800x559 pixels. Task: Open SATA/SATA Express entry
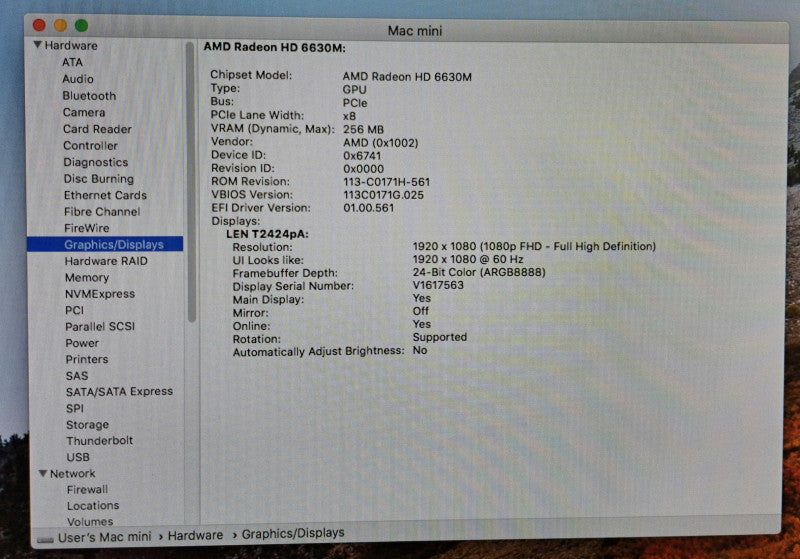tap(119, 391)
